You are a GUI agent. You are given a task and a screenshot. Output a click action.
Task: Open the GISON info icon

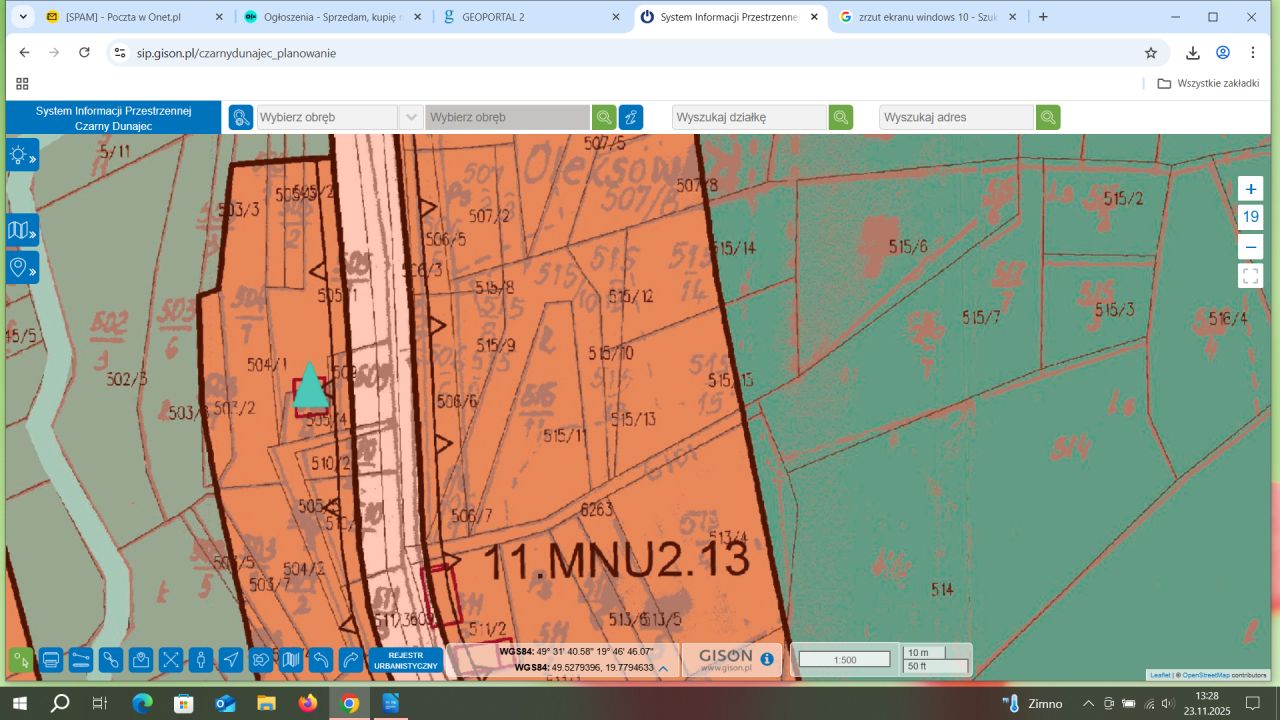(767, 659)
